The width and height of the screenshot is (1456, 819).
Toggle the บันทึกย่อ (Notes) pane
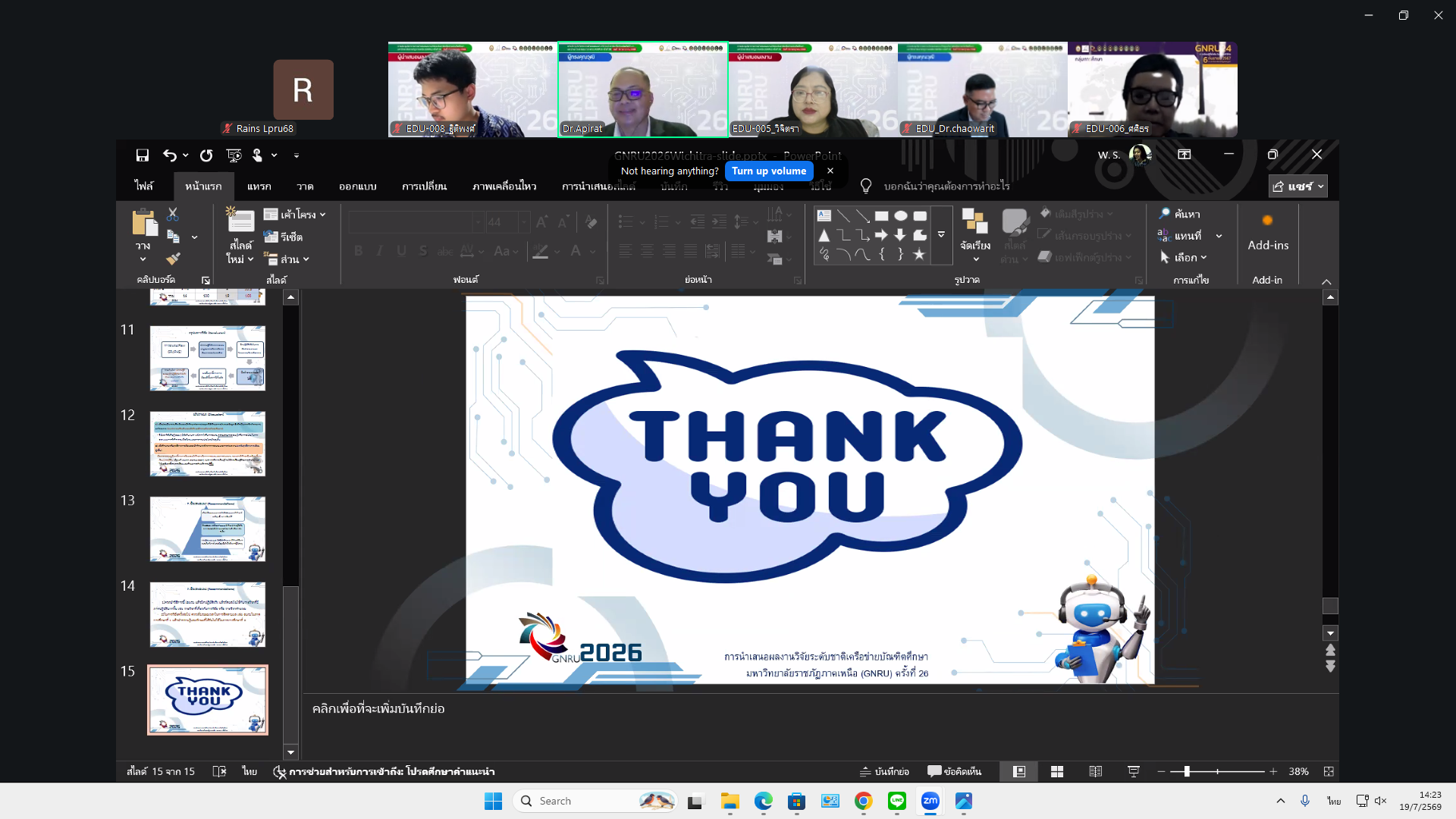[x=884, y=771]
